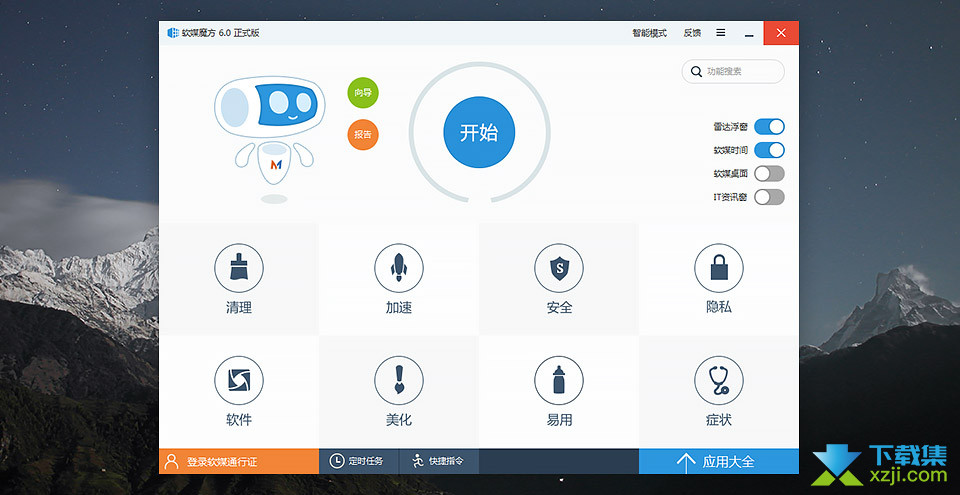Click the 清理 label text
Image resolution: width=960 pixels, height=495 pixels.
239,308
